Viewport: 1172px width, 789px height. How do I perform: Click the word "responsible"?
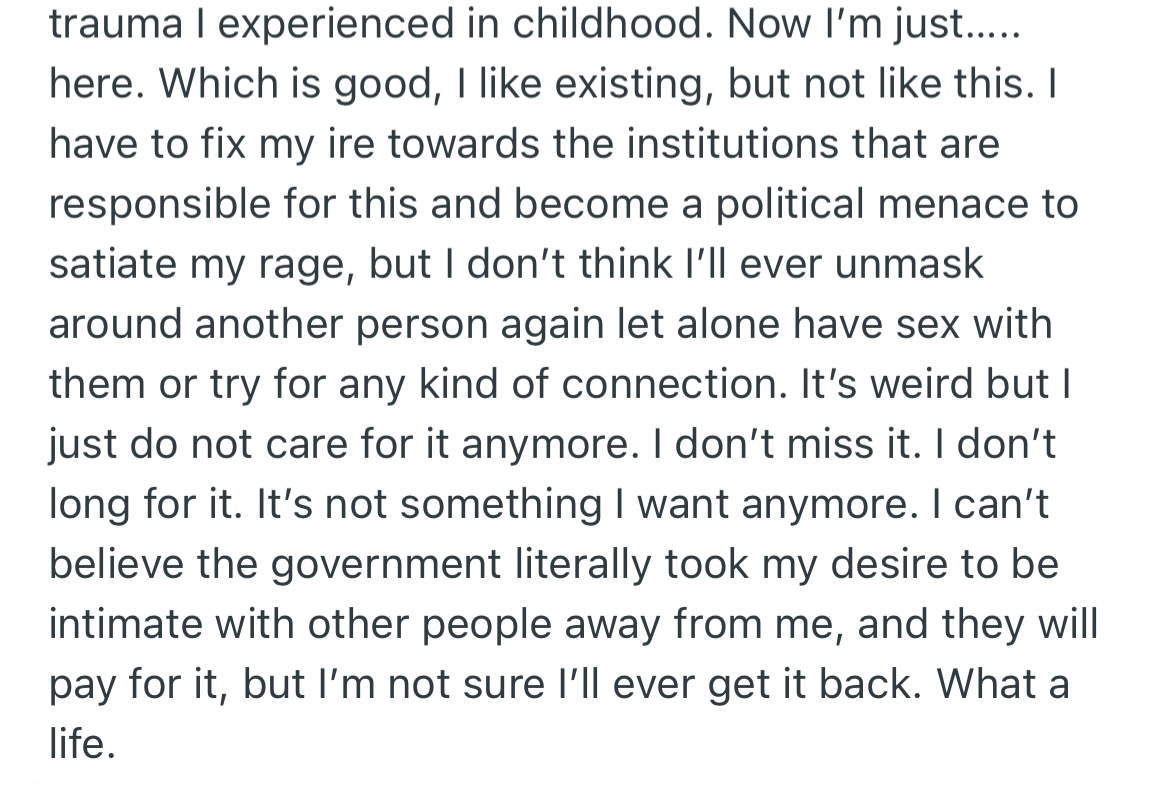click(160, 205)
